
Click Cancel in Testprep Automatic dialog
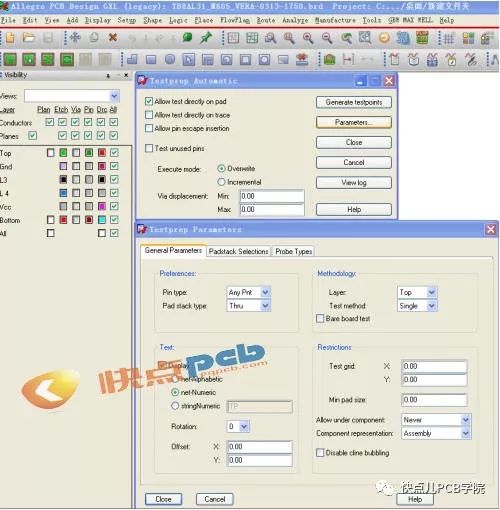tap(354, 162)
